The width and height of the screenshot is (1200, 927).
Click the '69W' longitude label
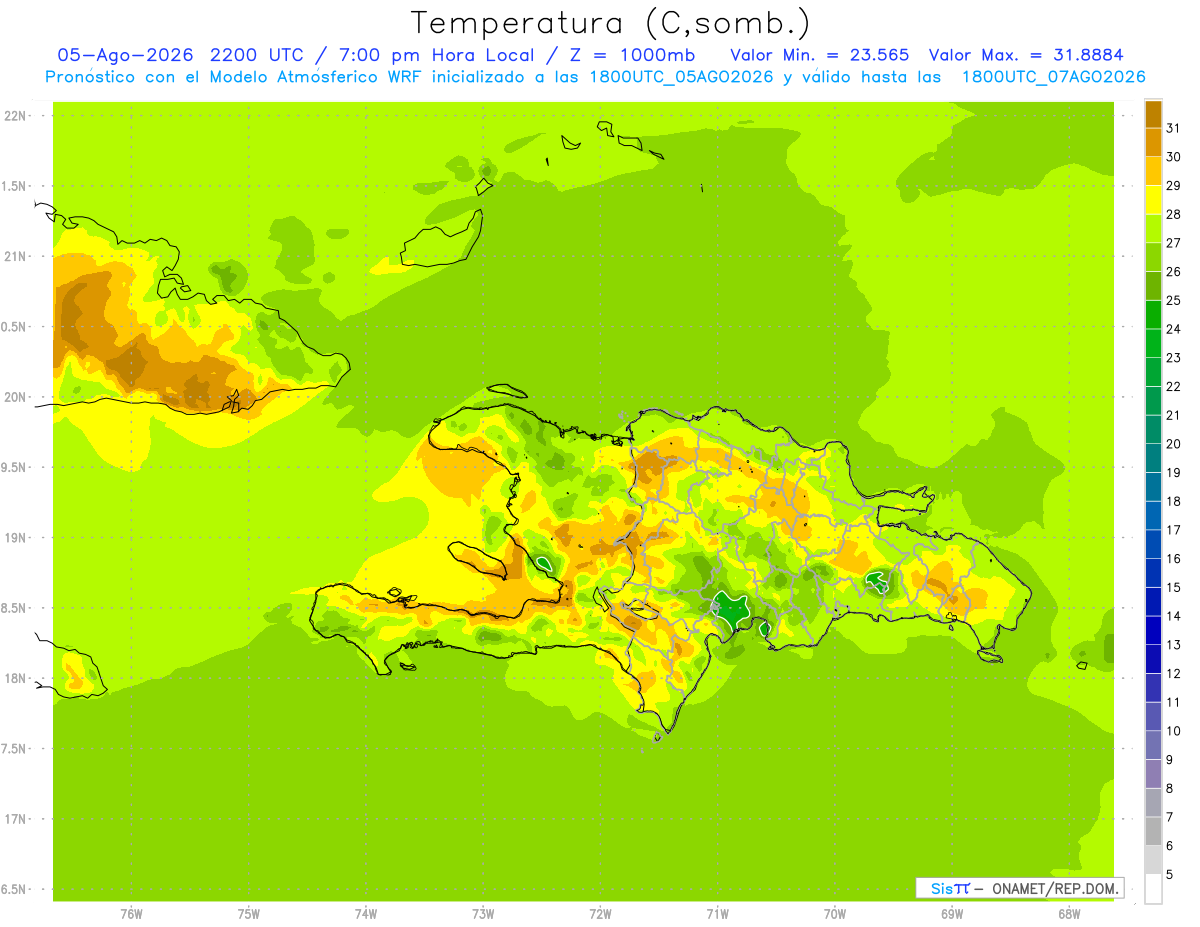(x=952, y=914)
